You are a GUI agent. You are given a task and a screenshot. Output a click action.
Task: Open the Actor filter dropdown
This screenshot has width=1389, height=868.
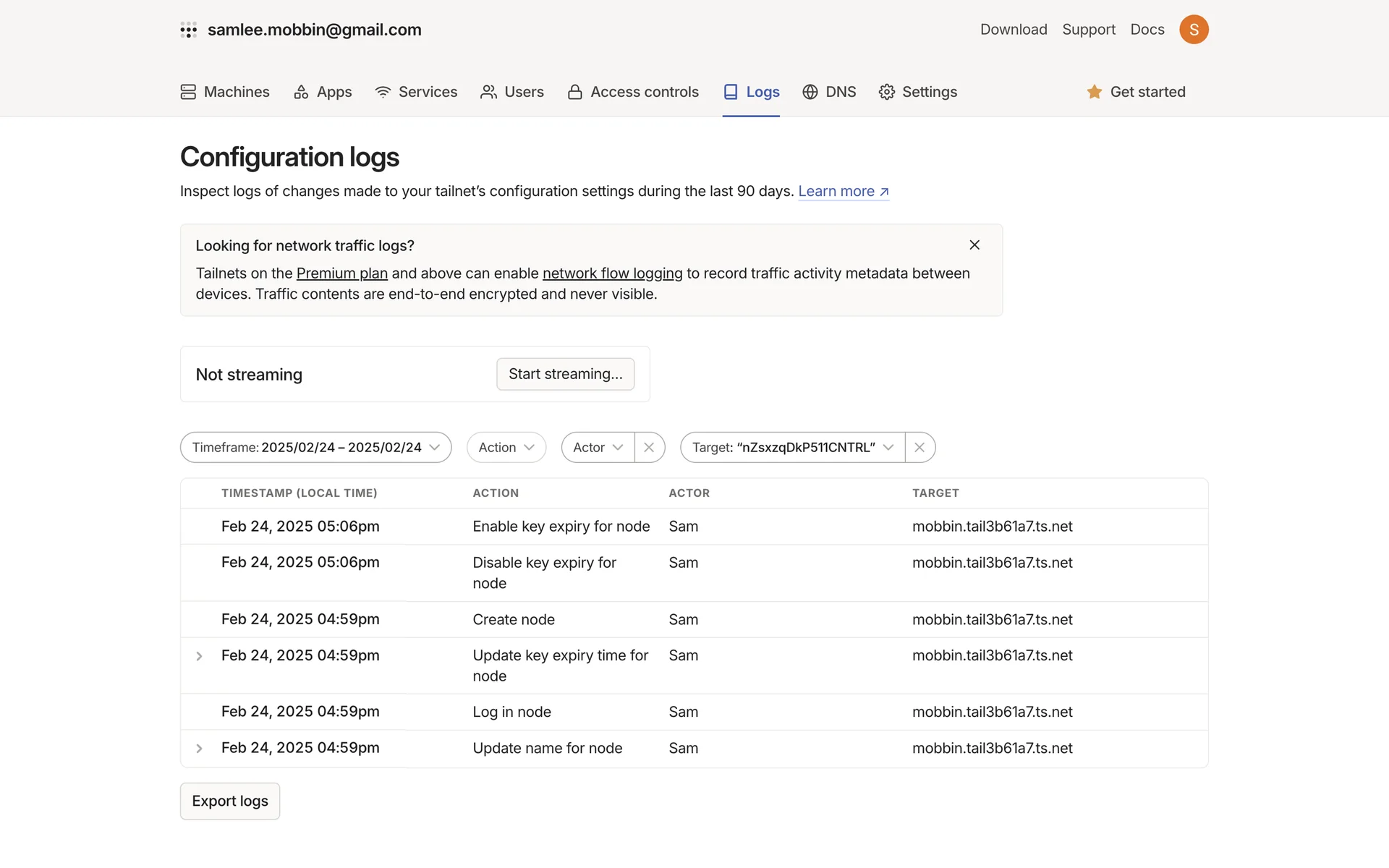[x=598, y=448]
